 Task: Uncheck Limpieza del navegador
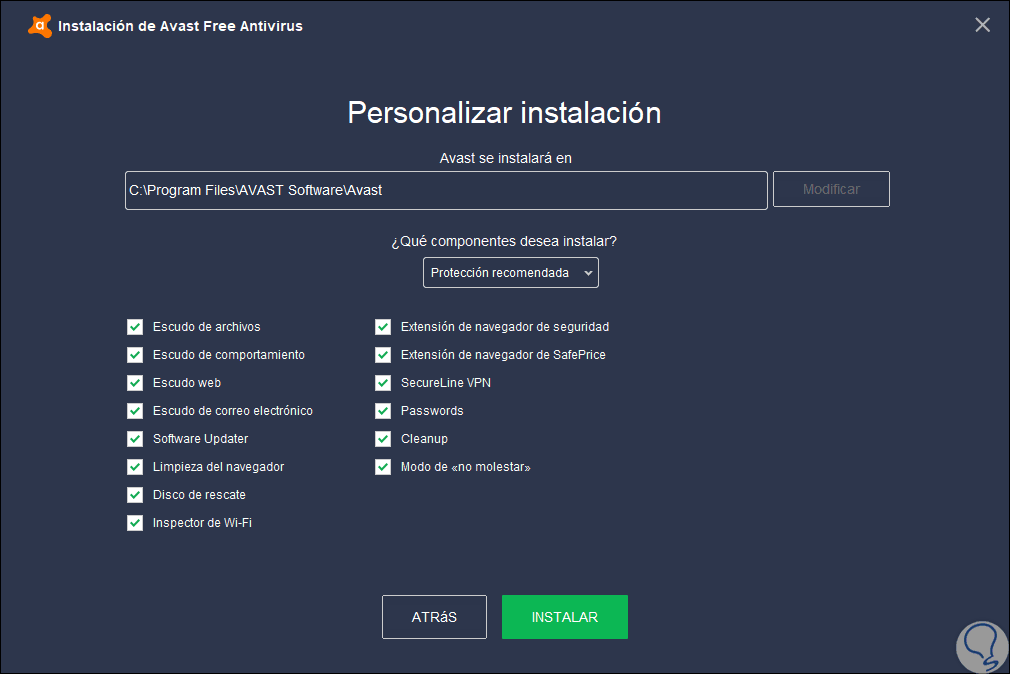pyautogui.click(x=135, y=467)
